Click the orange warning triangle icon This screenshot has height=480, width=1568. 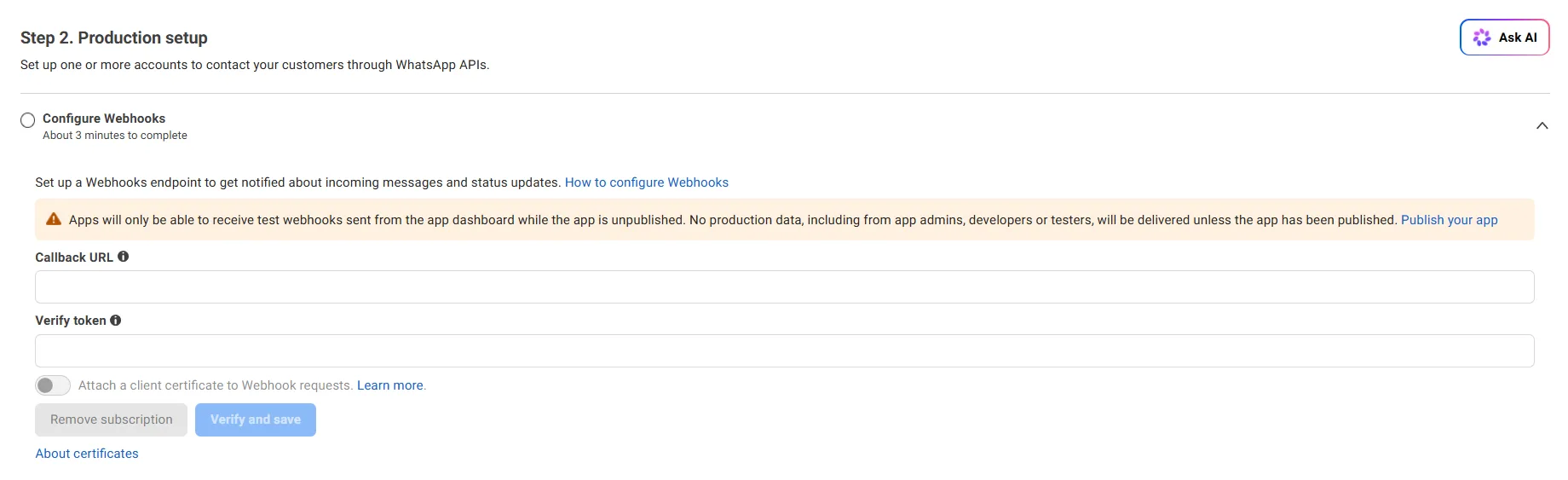pos(54,219)
